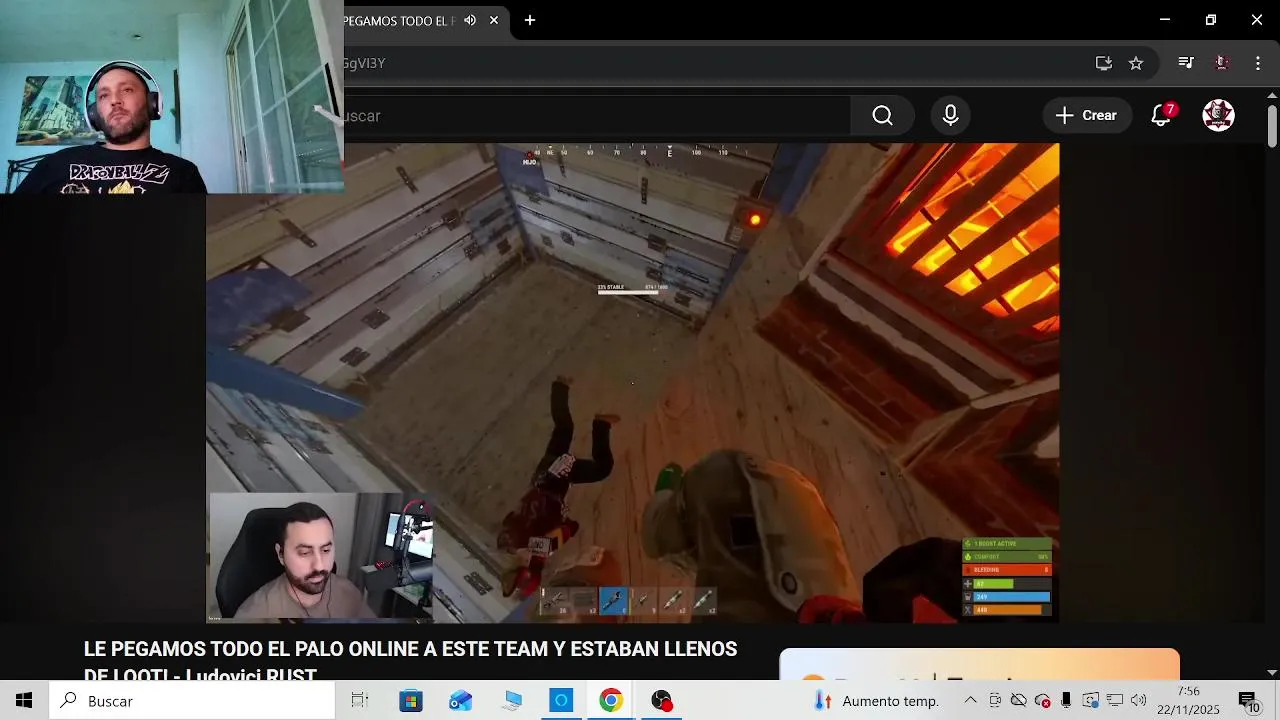Focus the YouTube Buscar search box

(597, 115)
